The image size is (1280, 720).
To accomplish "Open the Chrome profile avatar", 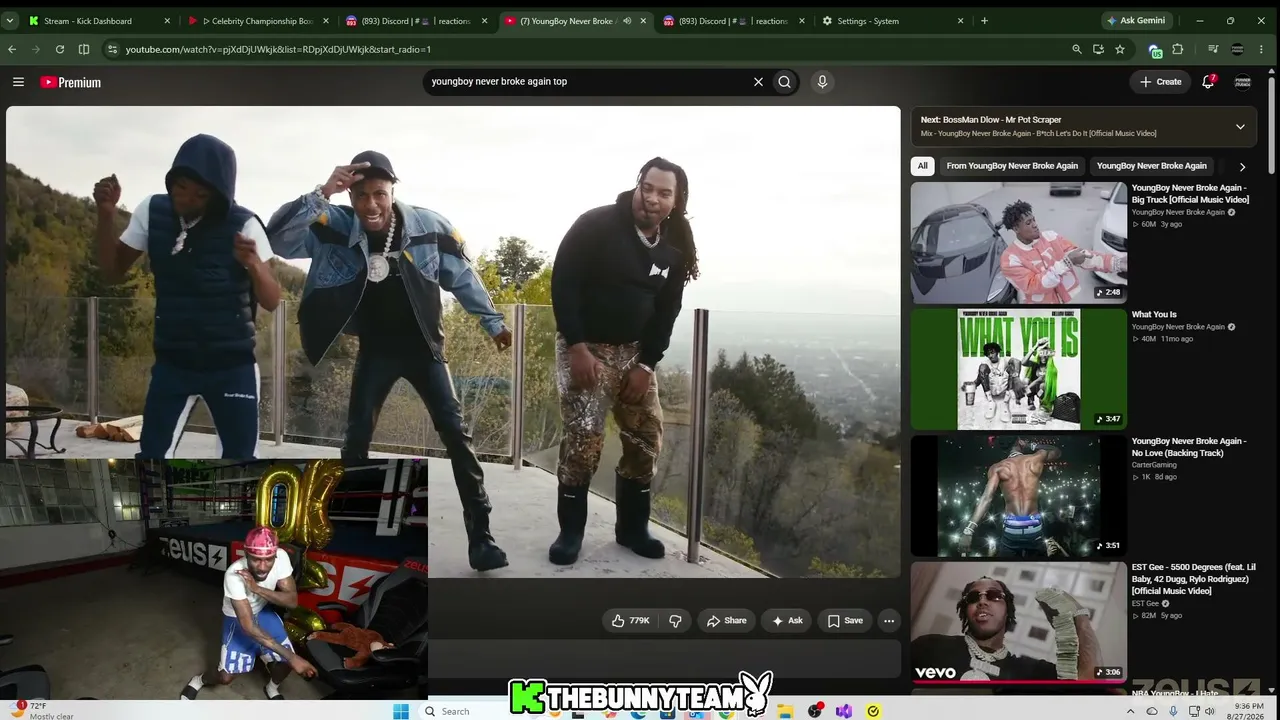I will click(x=1237, y=49).
